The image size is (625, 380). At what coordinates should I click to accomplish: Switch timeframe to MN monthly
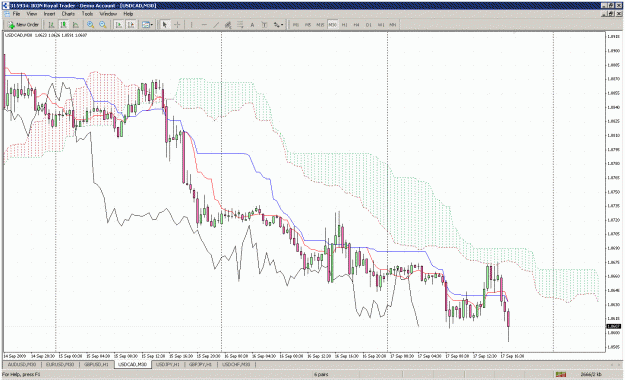tap(393, 25)
